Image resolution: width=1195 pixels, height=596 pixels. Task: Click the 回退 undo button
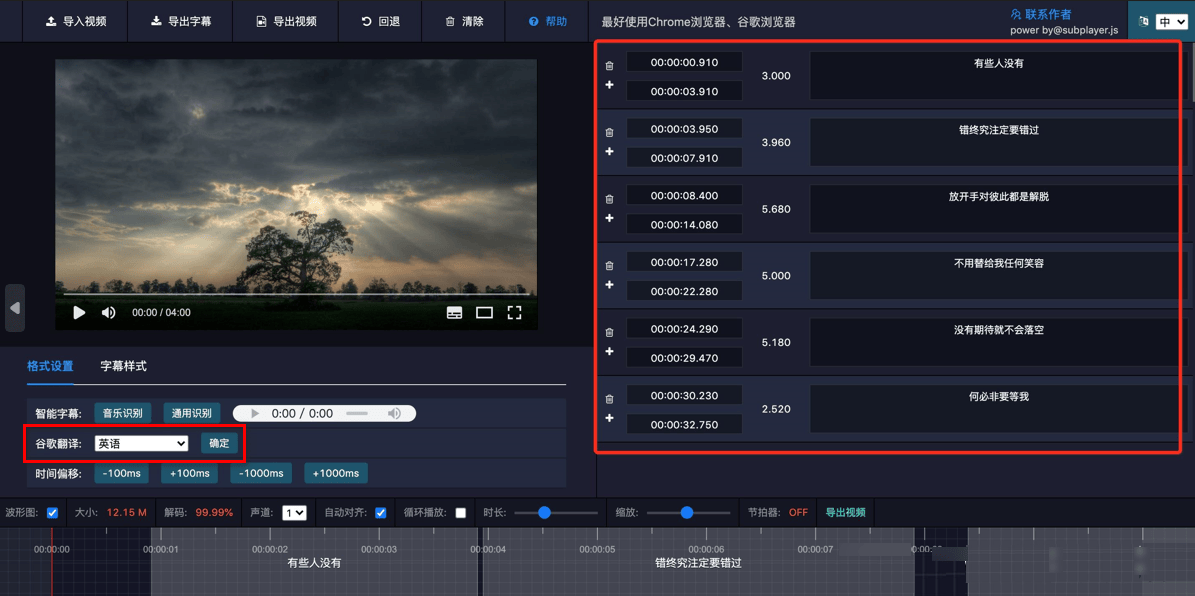(380, 21)
